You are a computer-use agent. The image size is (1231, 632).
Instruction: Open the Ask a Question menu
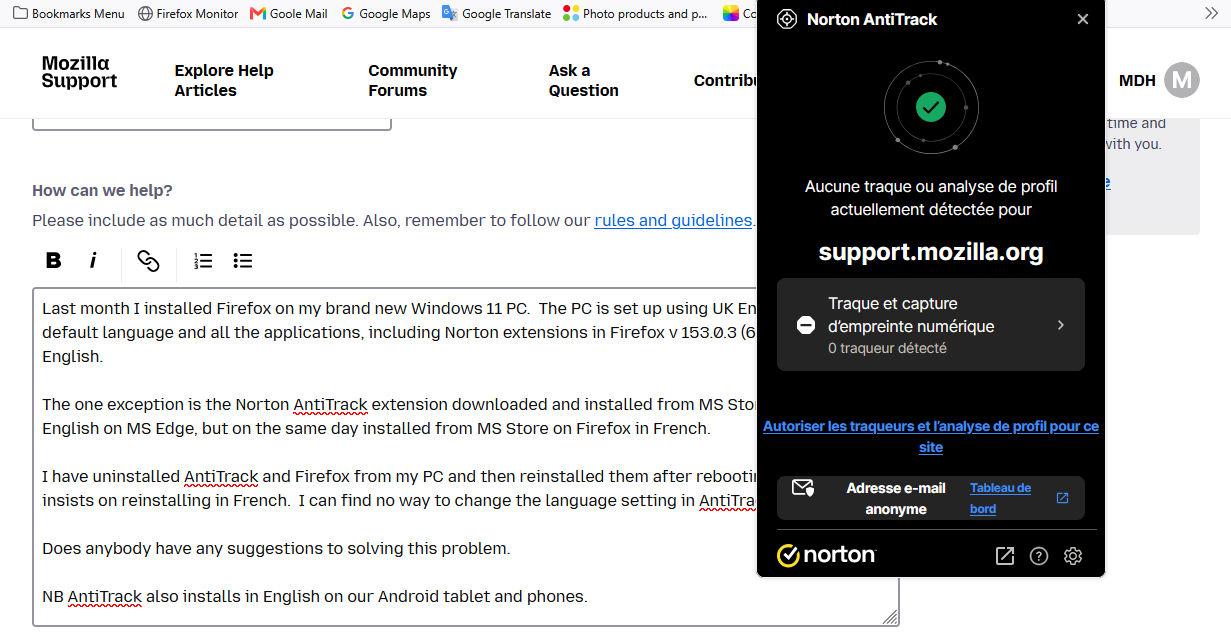[x=583, y=80]
